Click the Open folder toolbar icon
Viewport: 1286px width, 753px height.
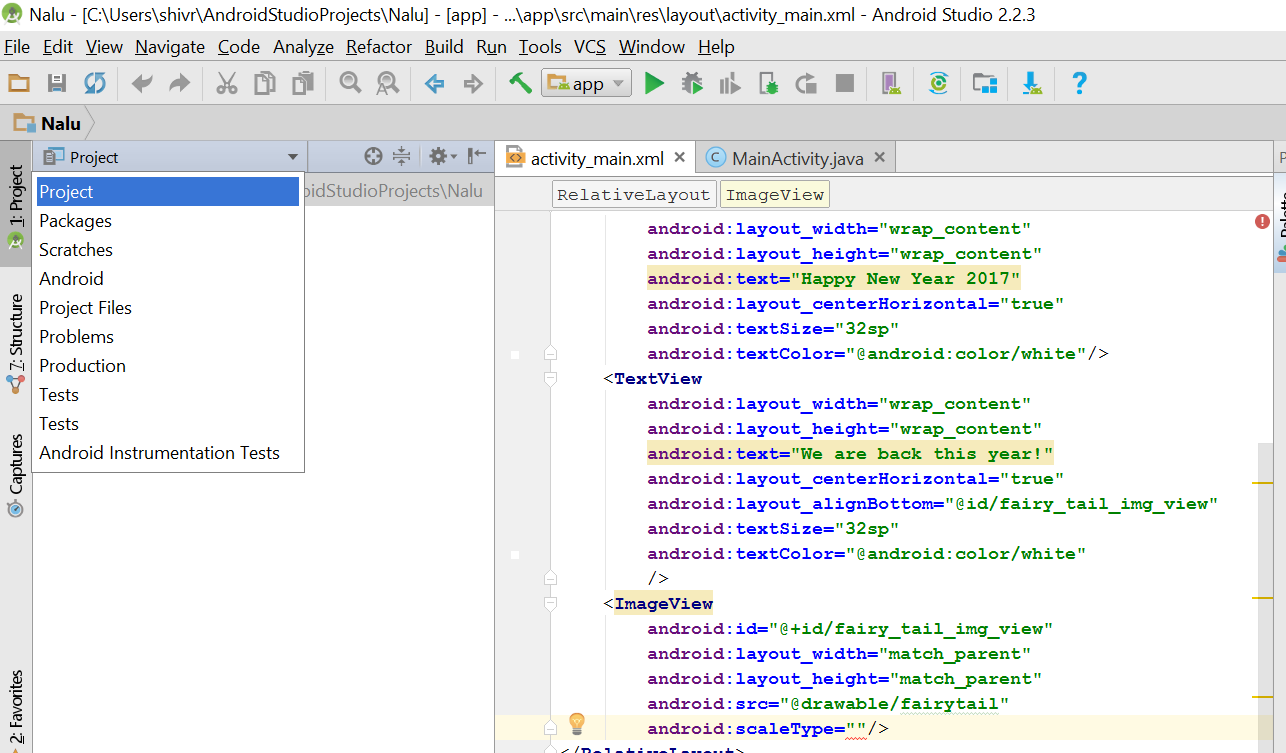pos(19,84)
